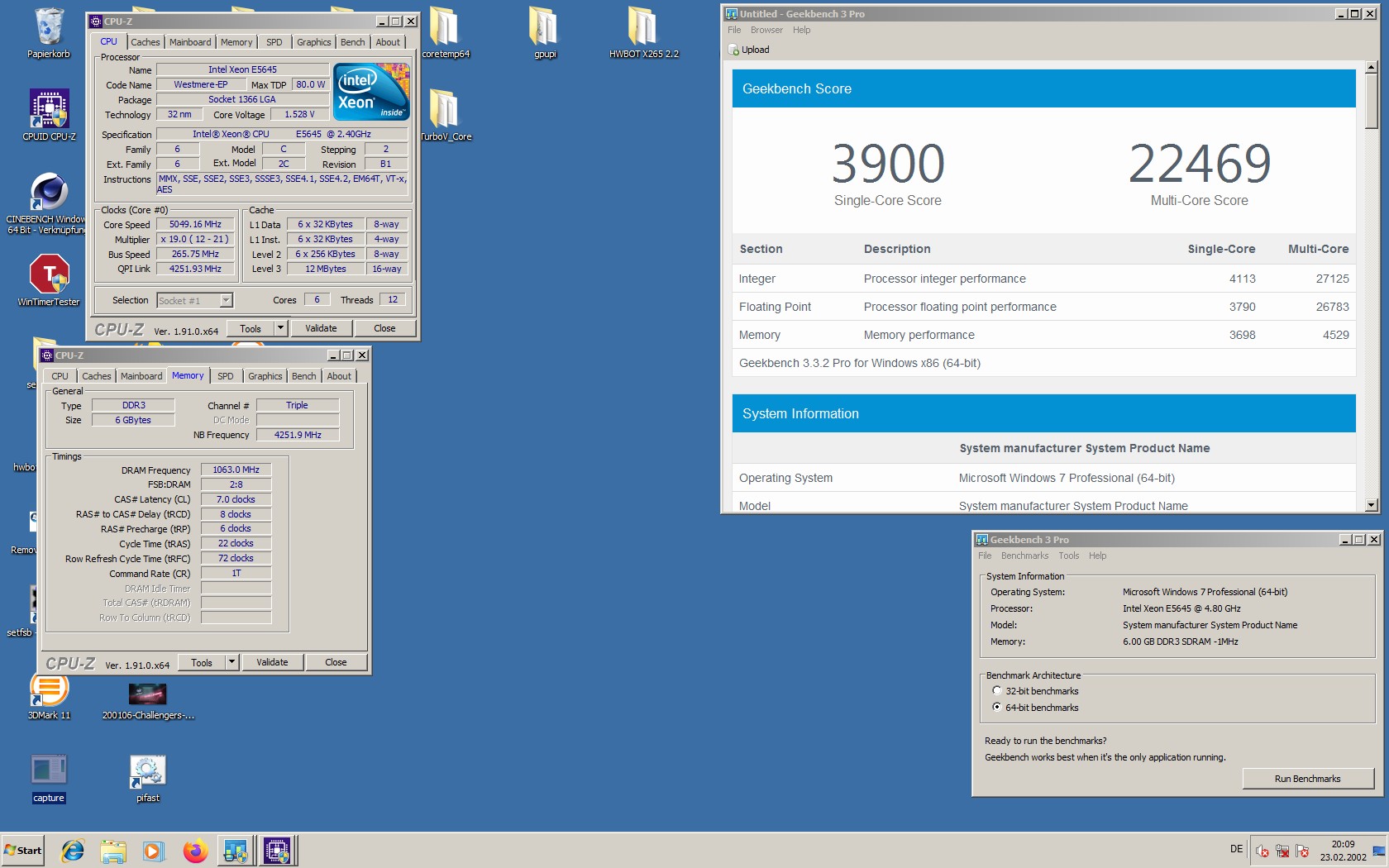
Task: Open SPD tab in lower CPU-Z window
Action: tap(226, 376)
